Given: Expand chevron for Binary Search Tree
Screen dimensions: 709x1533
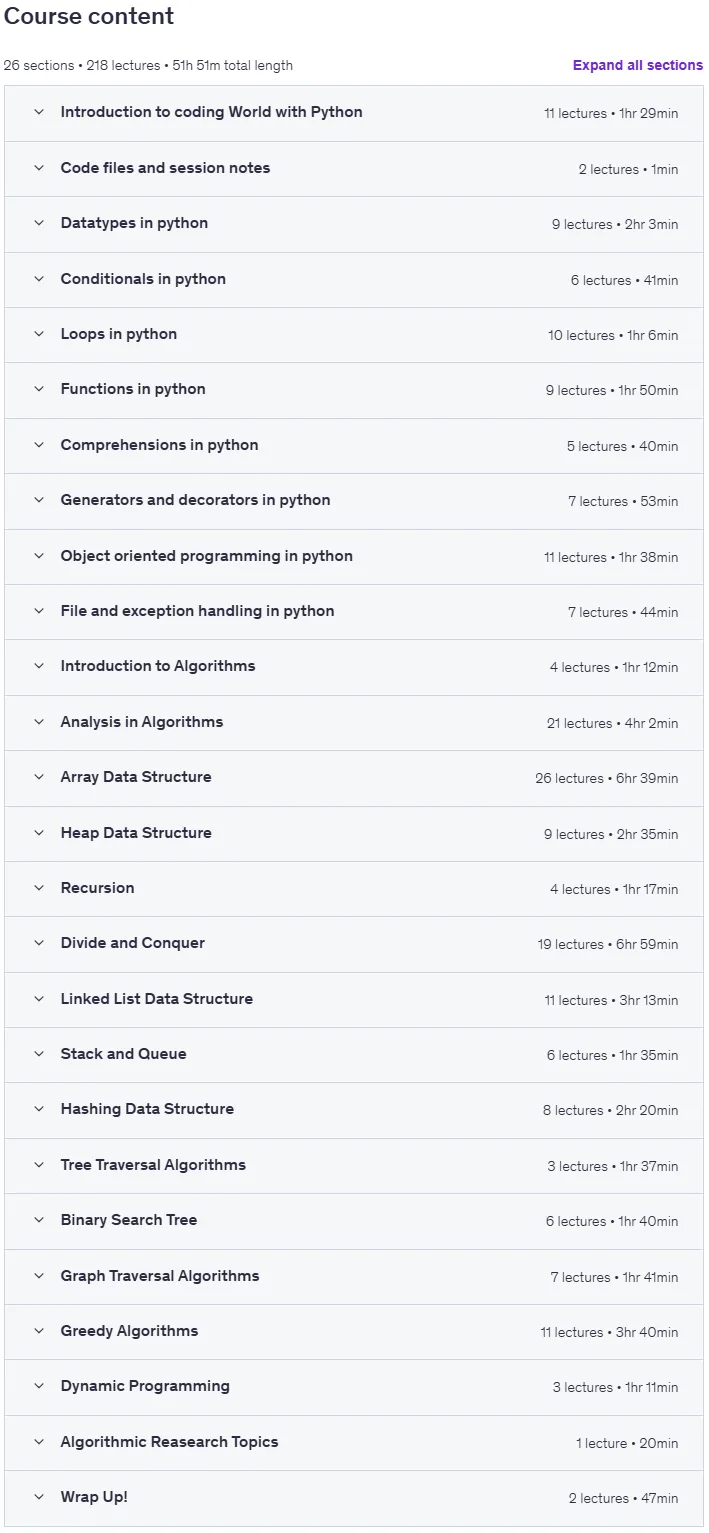Looking at the screenshot, I should coord(39,1219).
